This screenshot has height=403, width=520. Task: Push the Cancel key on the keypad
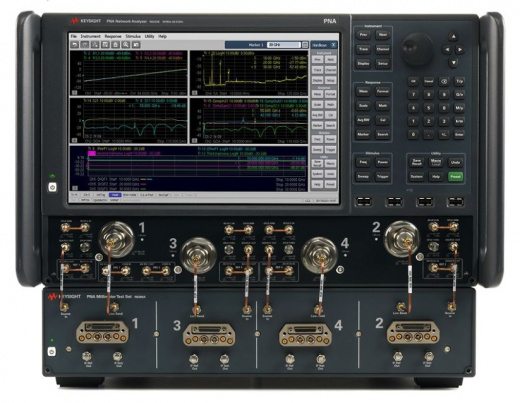(429, 81)
